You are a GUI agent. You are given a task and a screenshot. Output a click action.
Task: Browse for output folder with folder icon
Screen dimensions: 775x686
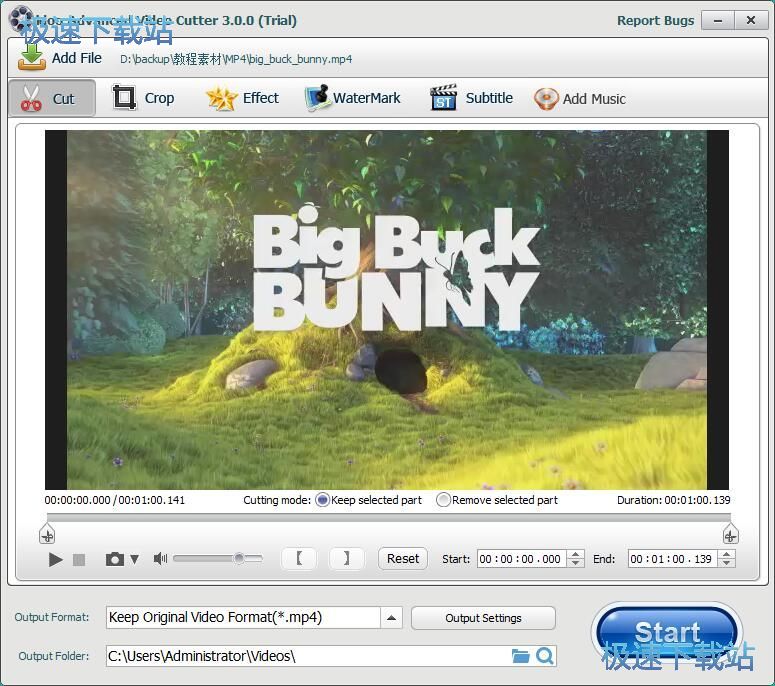[x=520, y=656]
